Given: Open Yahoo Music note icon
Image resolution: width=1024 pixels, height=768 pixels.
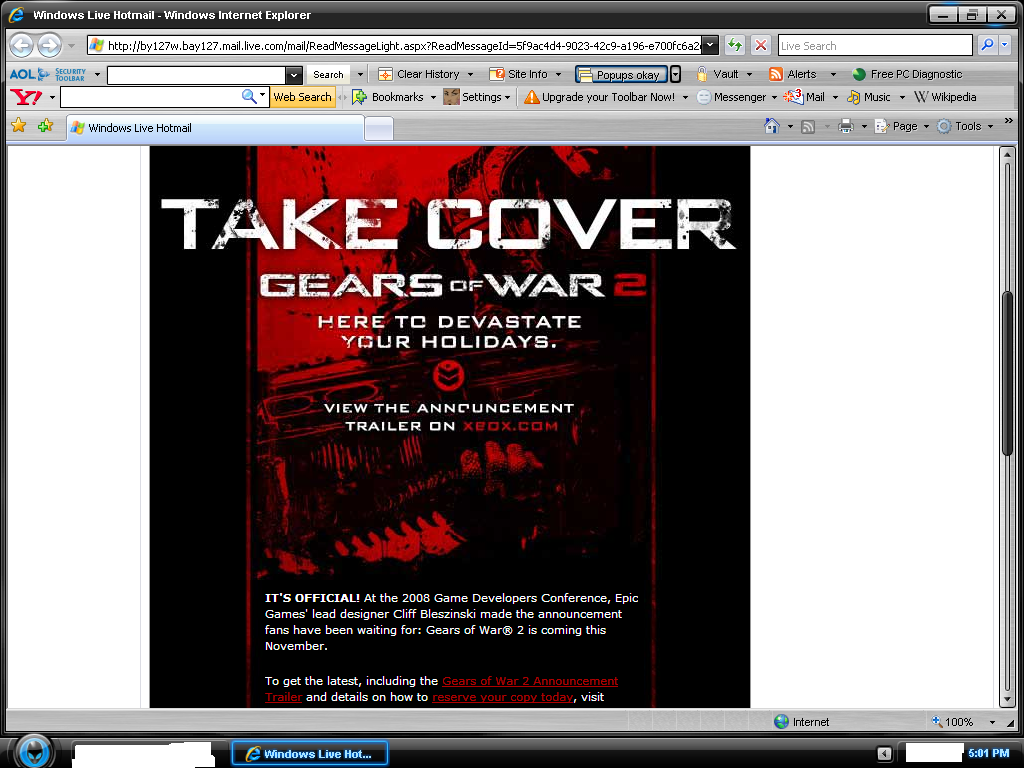Looking at the screenshot, I should point(853,97).
